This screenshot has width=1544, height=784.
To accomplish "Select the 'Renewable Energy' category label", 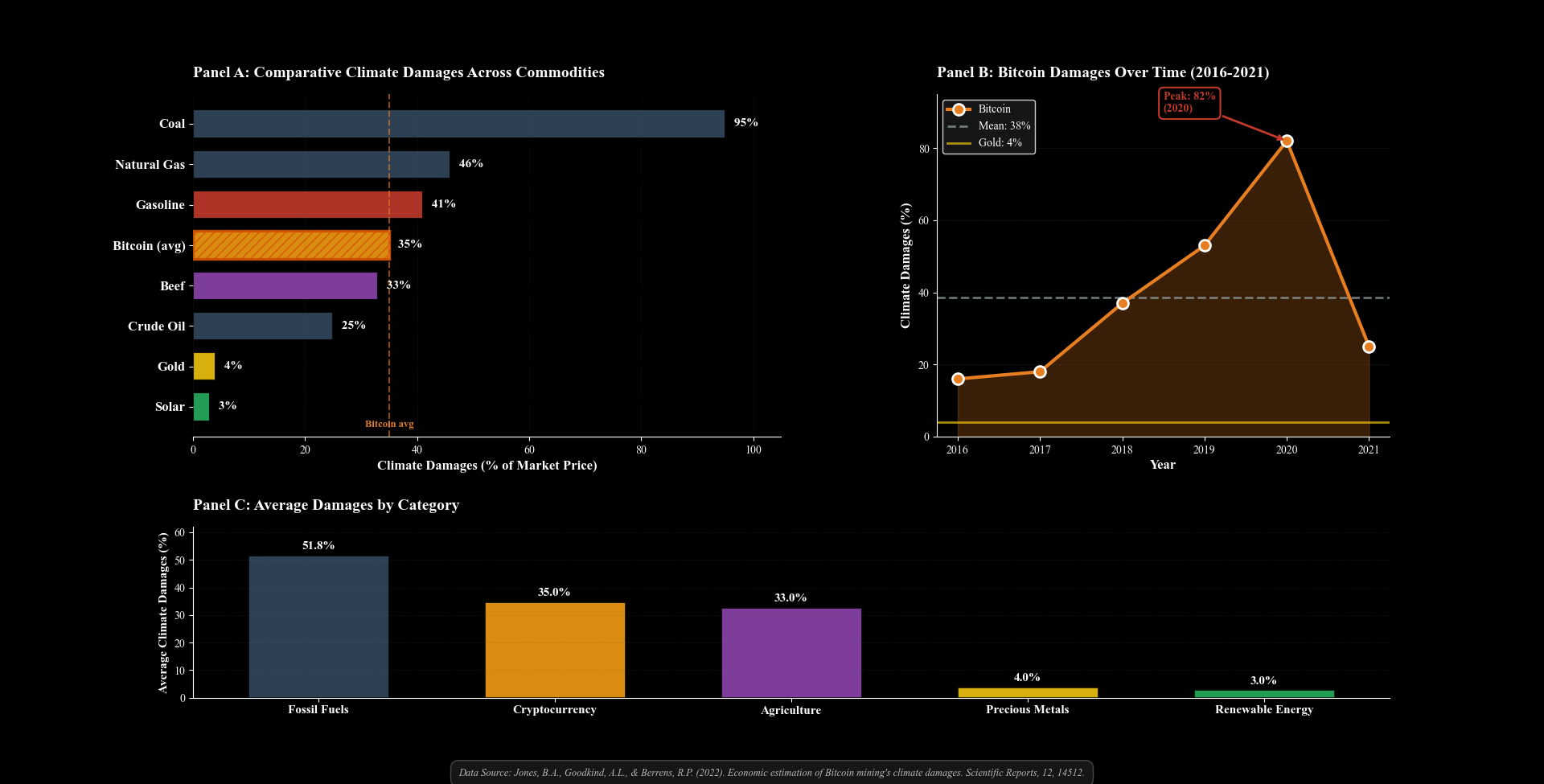I will [x=1264, y=709].
